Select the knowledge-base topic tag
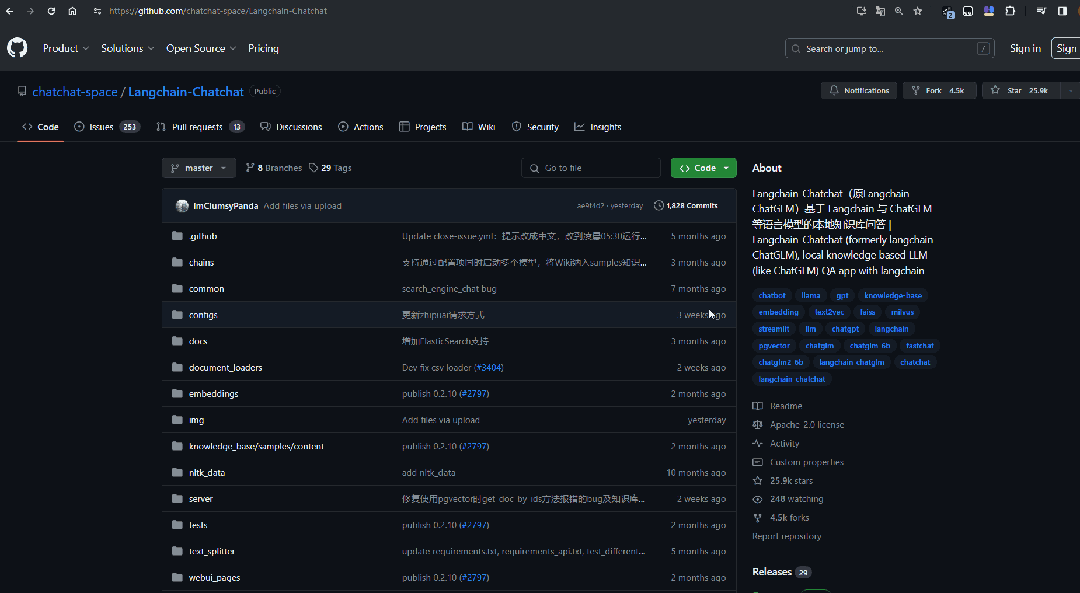The image size is (1080, 593). [x=893, y=295]
